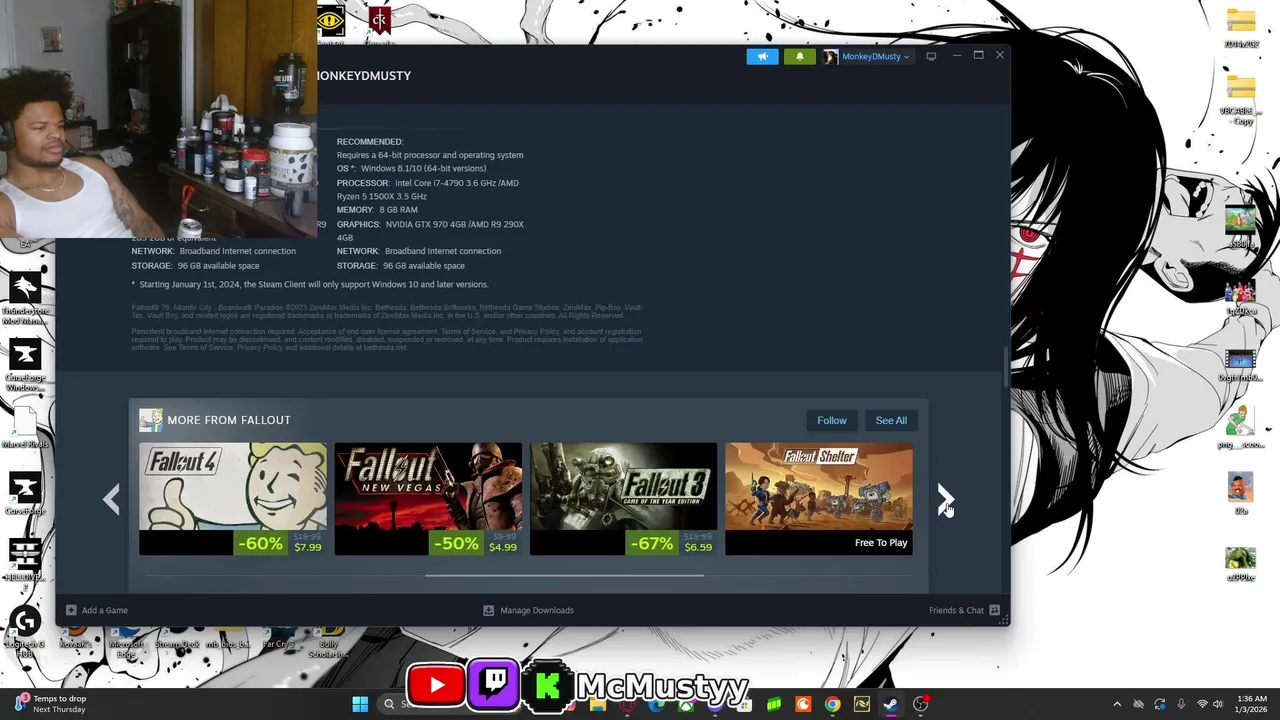Open the Fallout 3 GOTY card
The height and width of the screenshot is (720, 1280).
(x=623, y=498)
